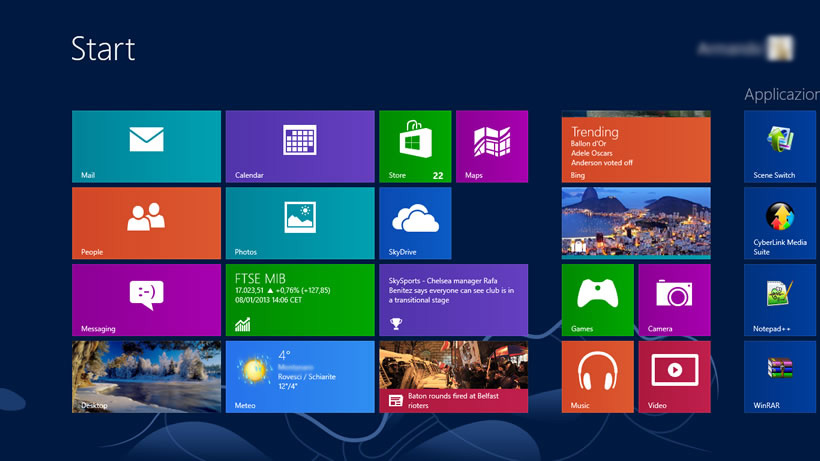Open the Camera tile
820x461 pixels.
[x=675, y=300]
